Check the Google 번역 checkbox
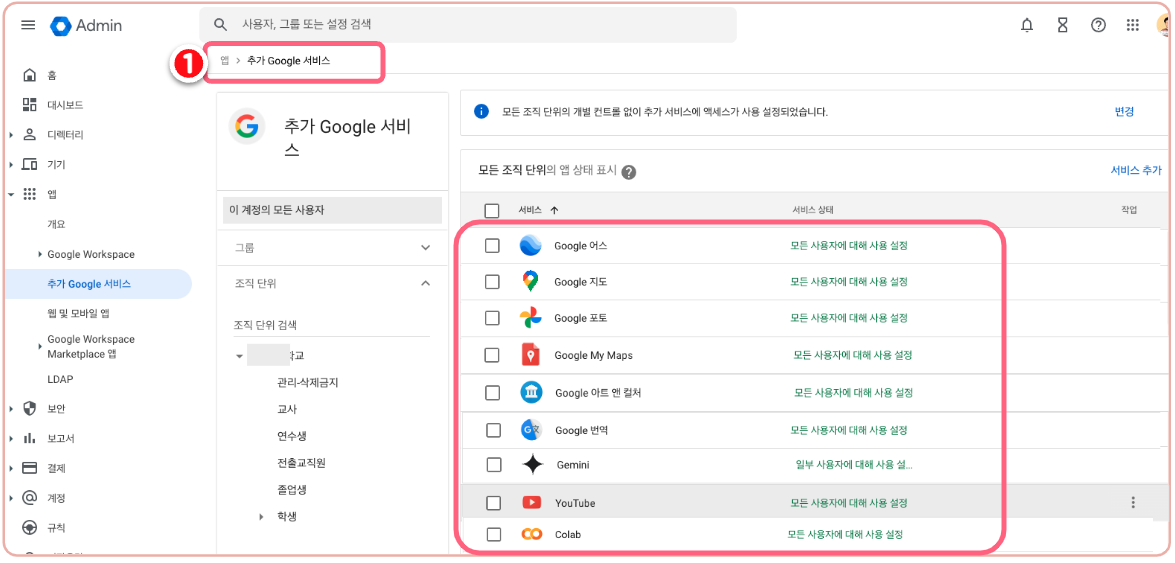The height and width of the screenshot is (563, 1175). tap(493, 430)
